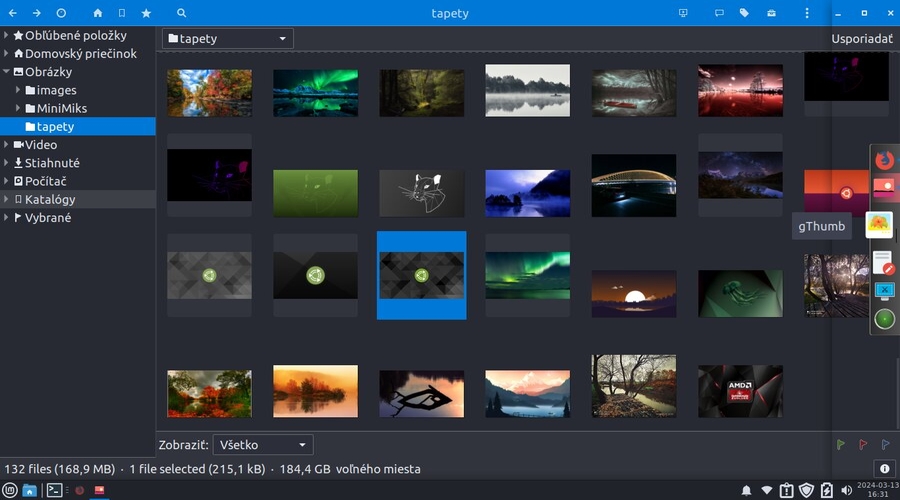Click the red flag selection filter
The width and height of the screenshot is (900, 500).
[x=863, y=444]
